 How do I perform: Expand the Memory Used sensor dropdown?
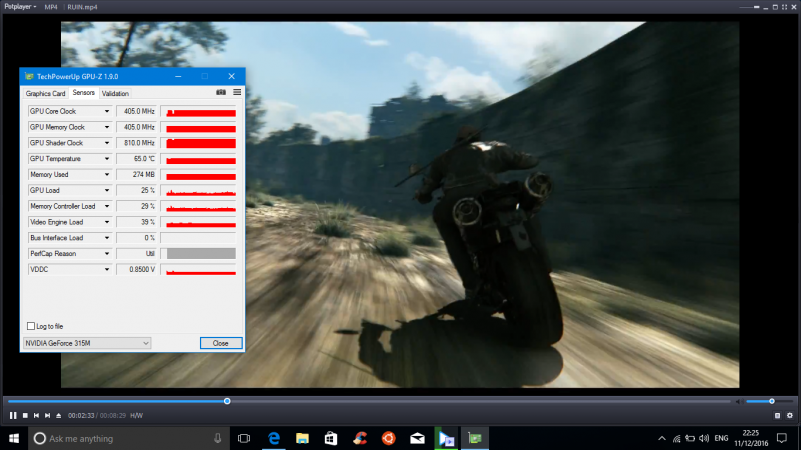point(107,175)
